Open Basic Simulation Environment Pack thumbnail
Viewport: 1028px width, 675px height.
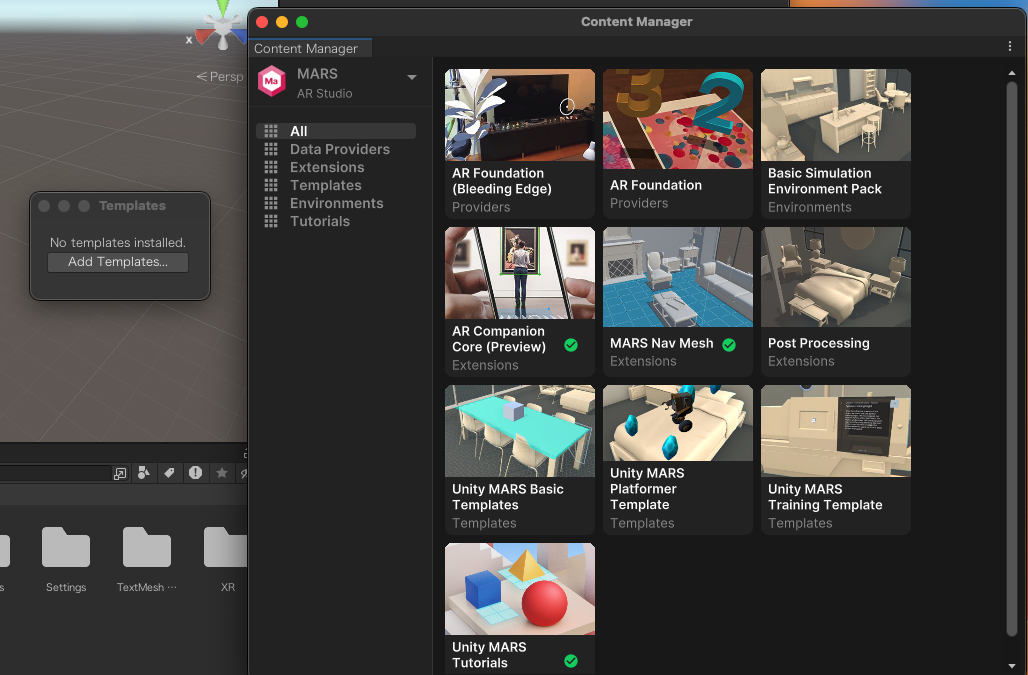click(x=836, y=115)
